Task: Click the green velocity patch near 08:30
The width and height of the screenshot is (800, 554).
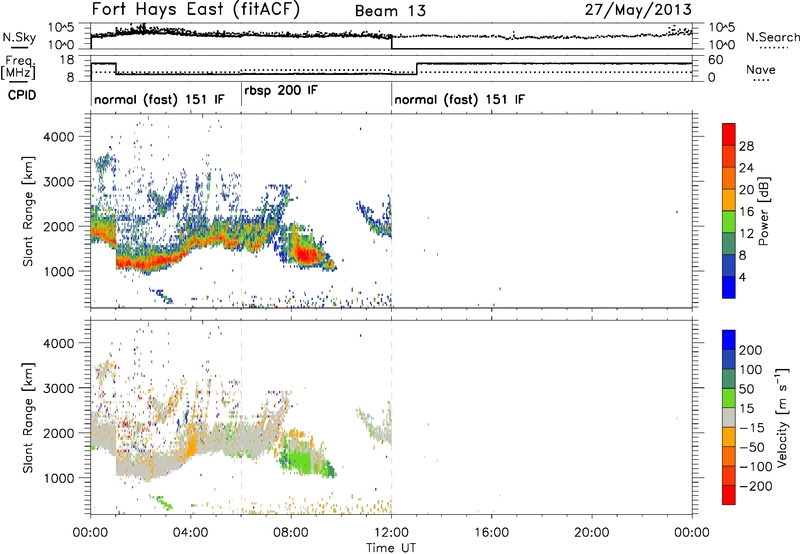Action: click(x=301, y=459)
